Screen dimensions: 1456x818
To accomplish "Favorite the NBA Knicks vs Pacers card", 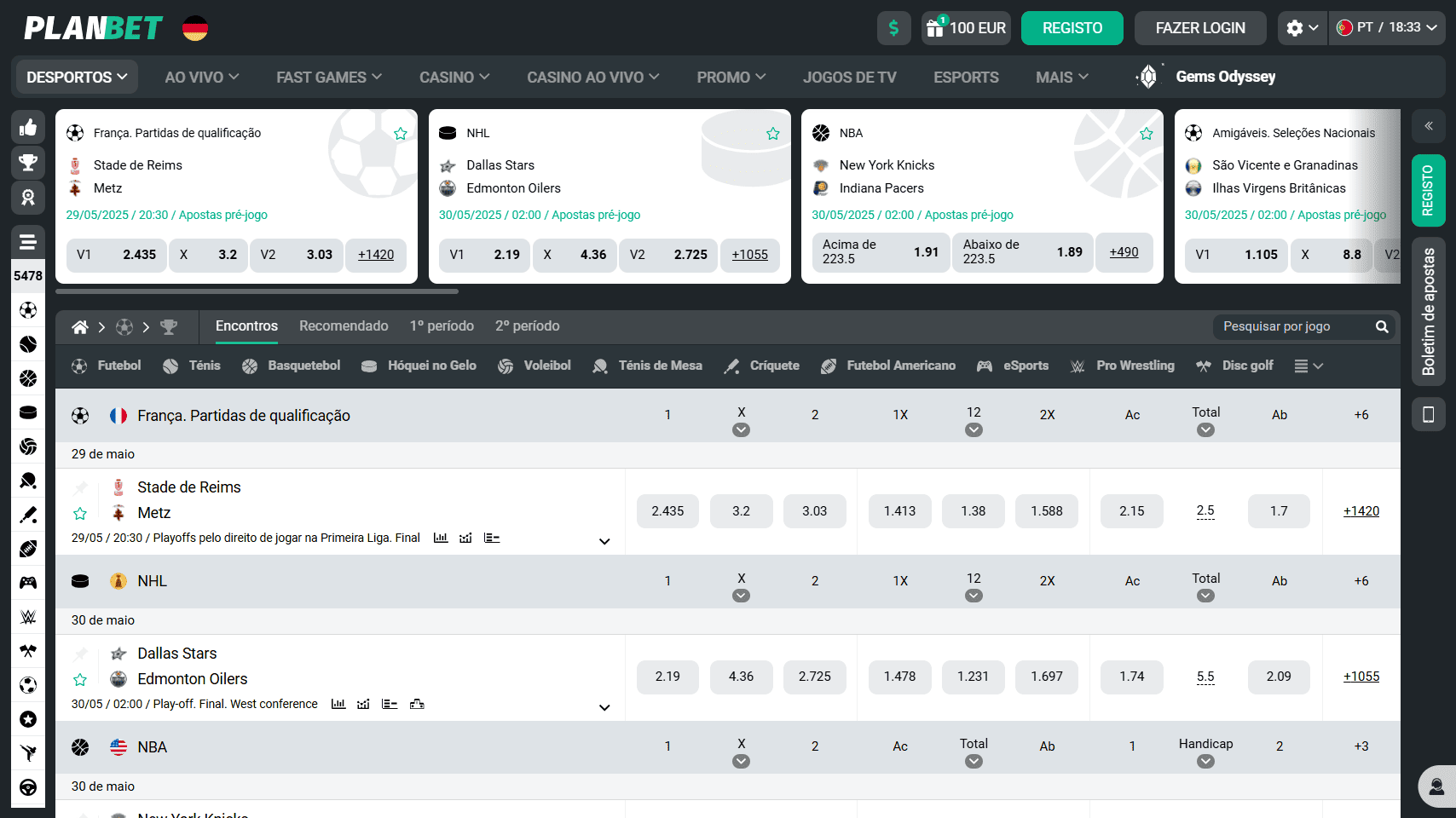I will [1147, 133].
